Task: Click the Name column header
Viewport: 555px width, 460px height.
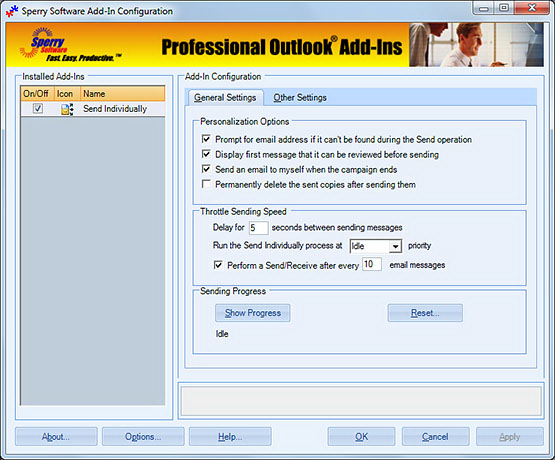Action: [x=122, y=94]
